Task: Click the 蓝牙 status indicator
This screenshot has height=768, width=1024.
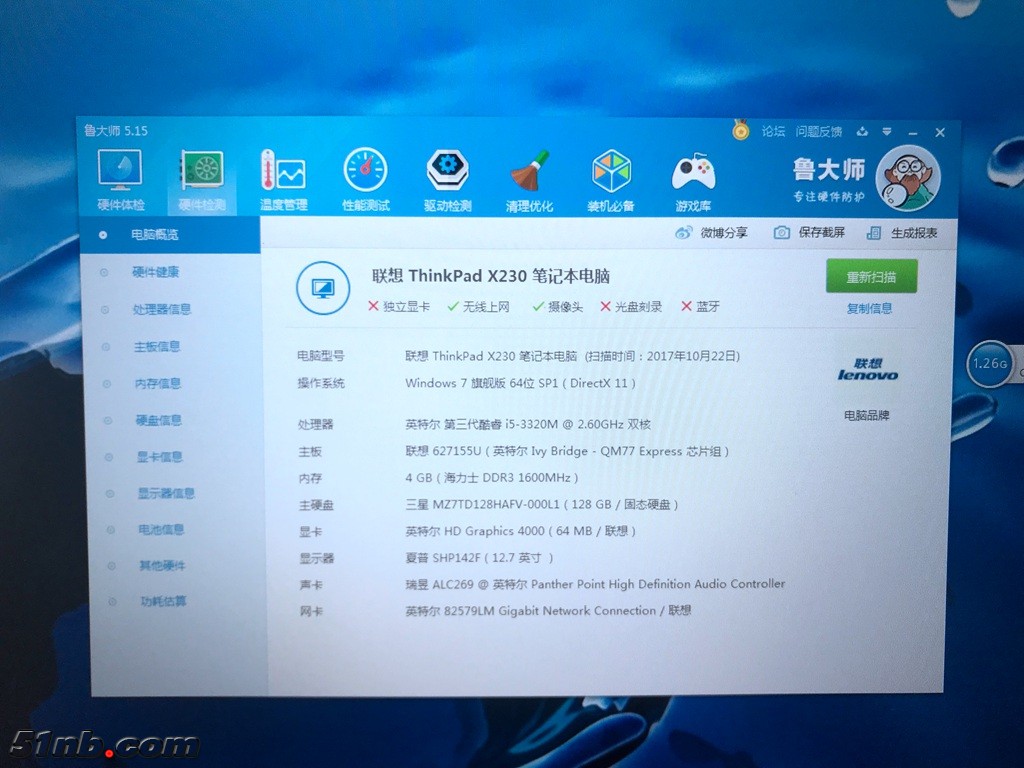Action: click(x=700, y=306)
